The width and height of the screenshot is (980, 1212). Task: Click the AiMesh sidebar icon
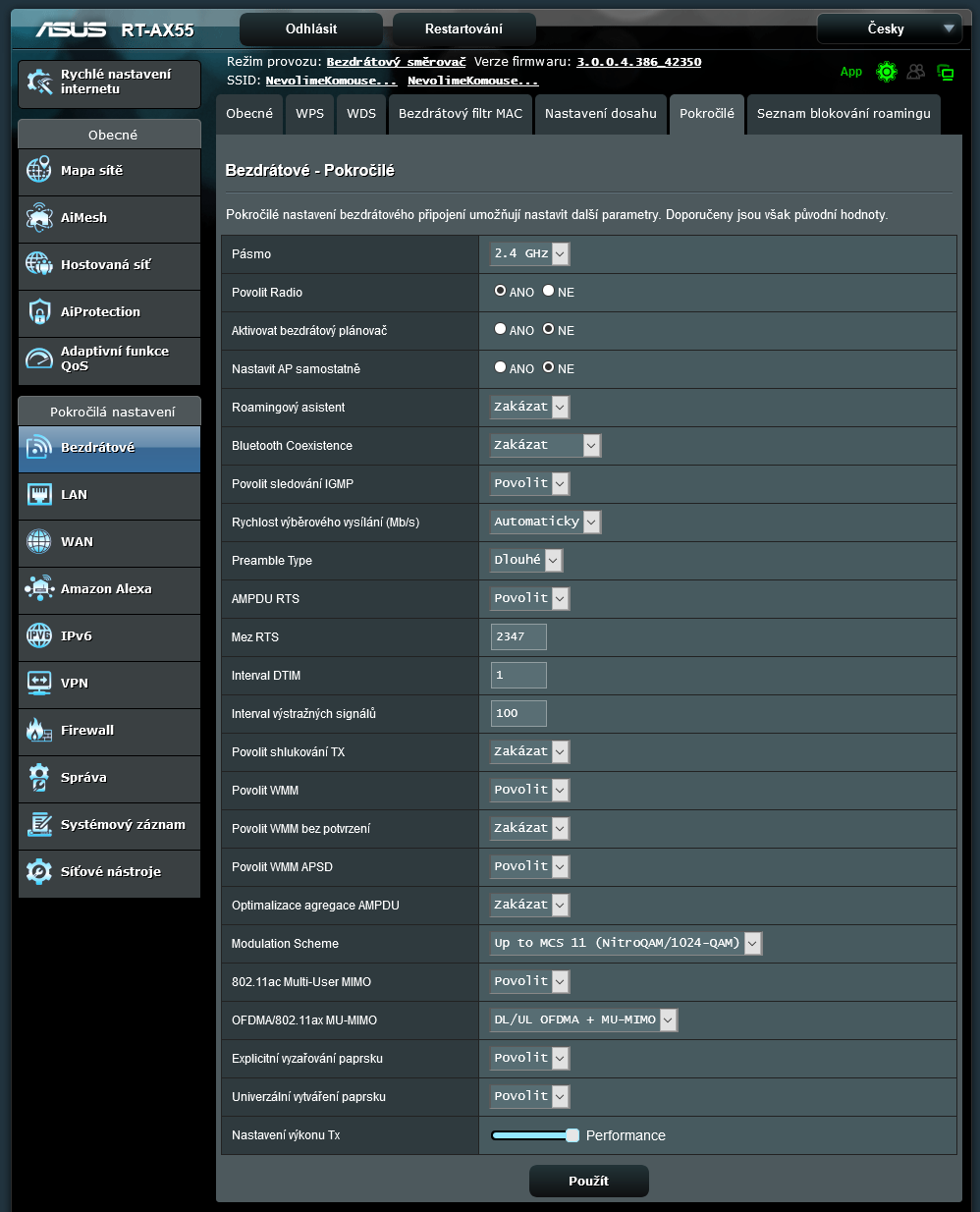pos(39,217)
